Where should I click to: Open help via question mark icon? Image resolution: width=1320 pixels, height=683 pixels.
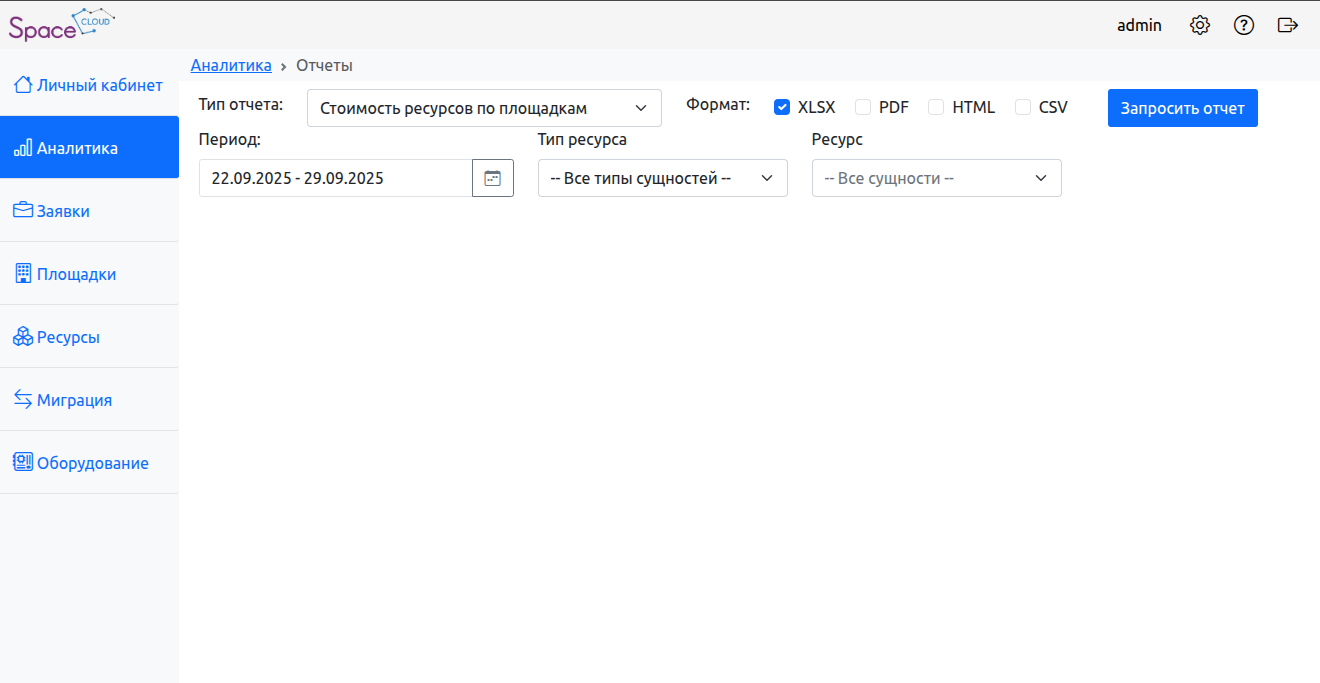pos(1244,26)
